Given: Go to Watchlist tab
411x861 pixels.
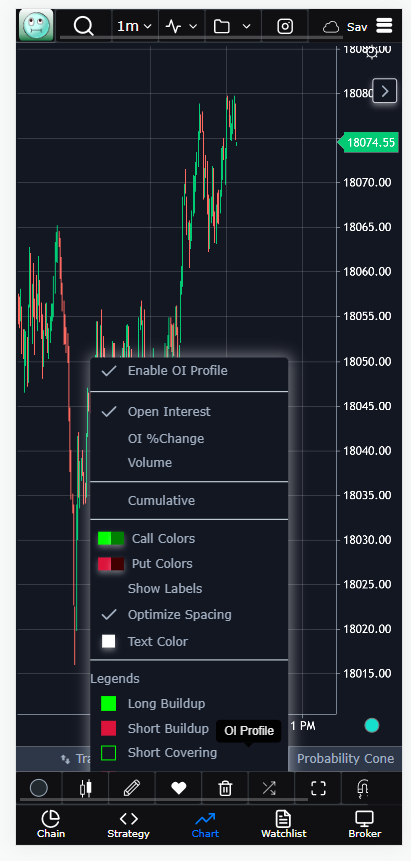Looking at the screenshot, I should (x=284, y=825).
